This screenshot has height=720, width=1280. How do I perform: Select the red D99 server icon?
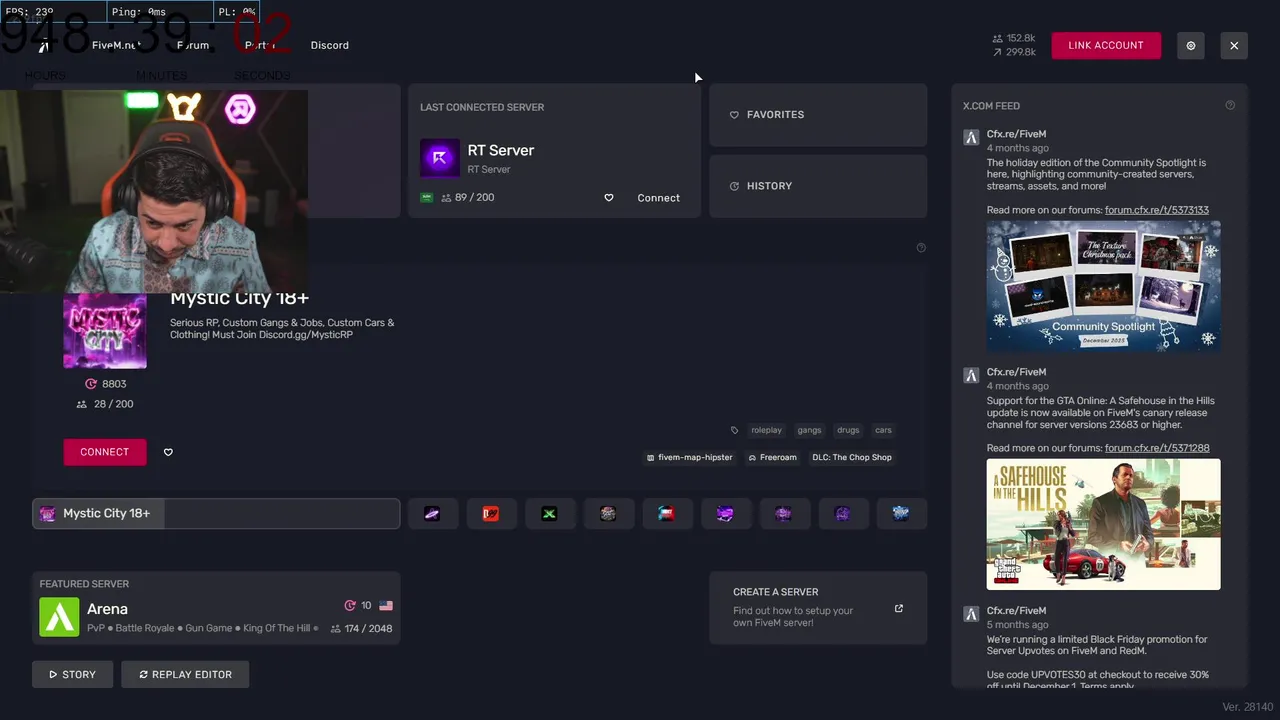click(x=490, y=514)
